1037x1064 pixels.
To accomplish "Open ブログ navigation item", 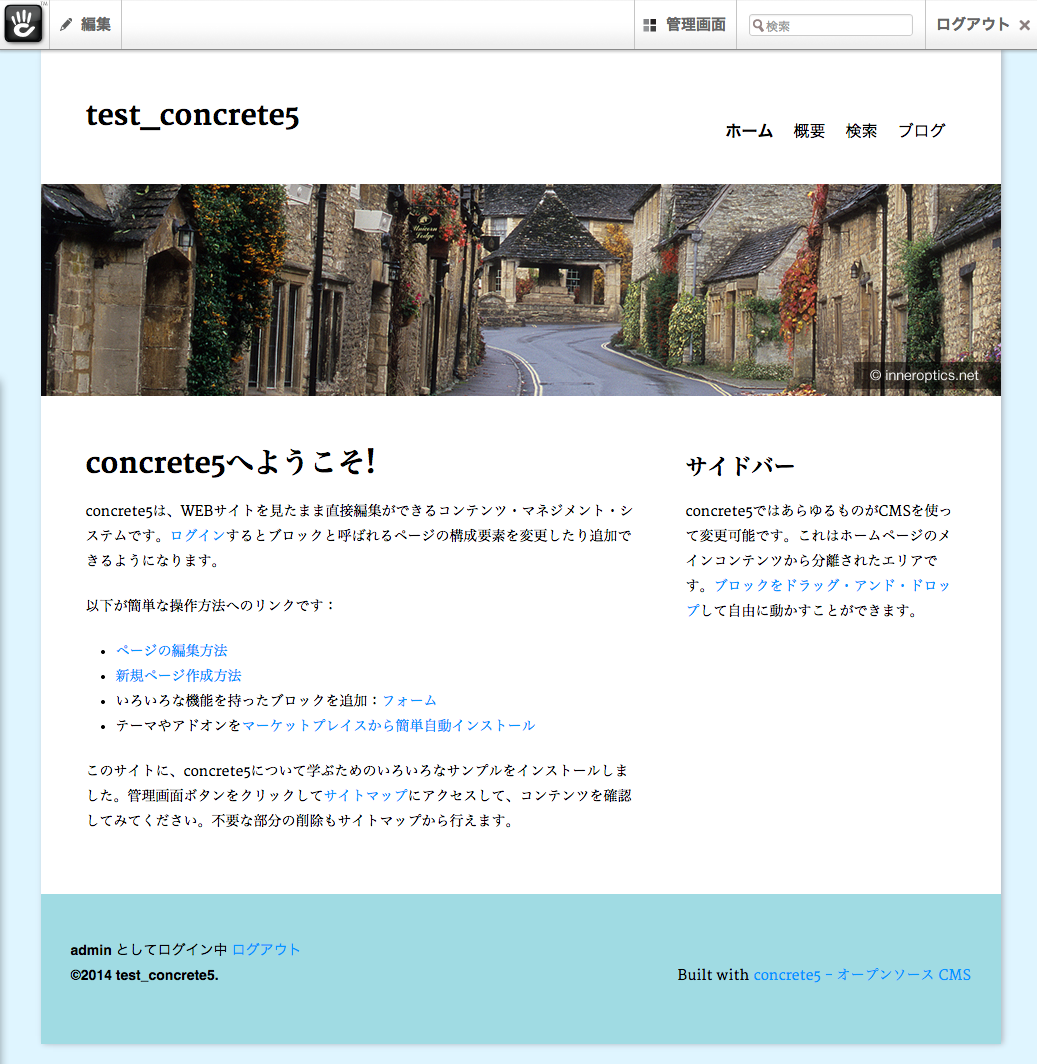I will pos(921,130).
